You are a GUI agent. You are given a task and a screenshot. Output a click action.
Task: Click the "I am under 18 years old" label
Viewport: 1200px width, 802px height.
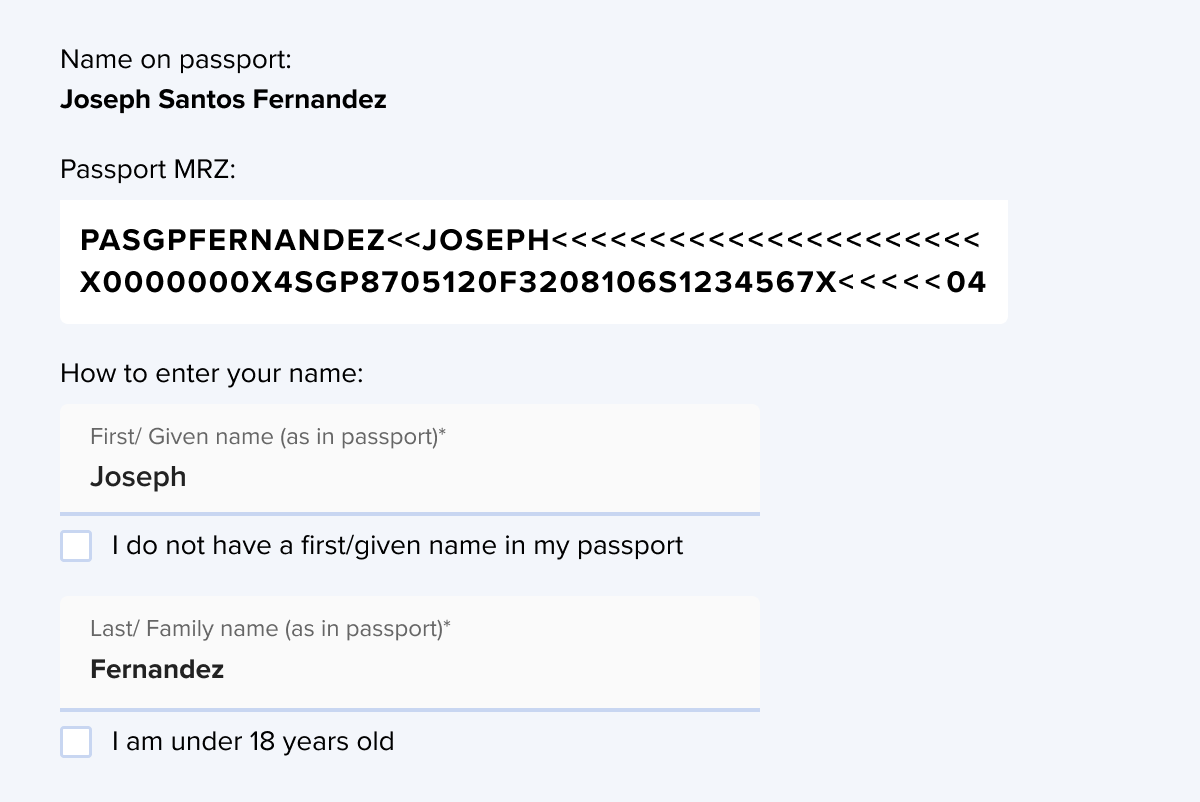point(253,742)
